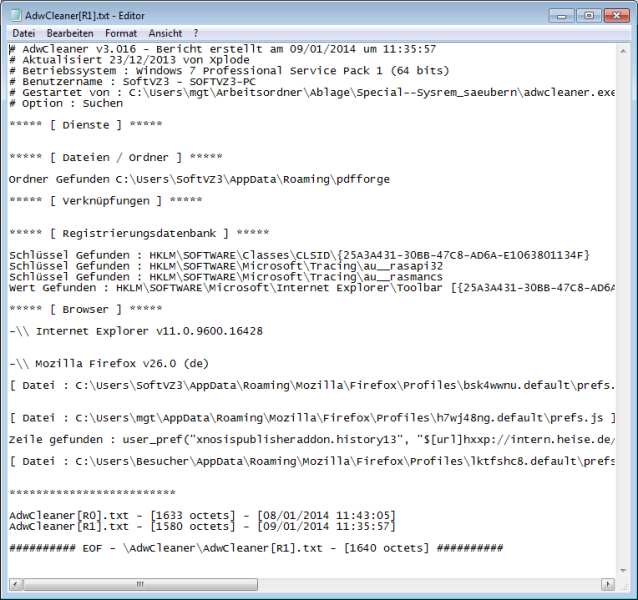Open the Ansicht menu
The image size is (638, 600).
click(x=165, y=33)
